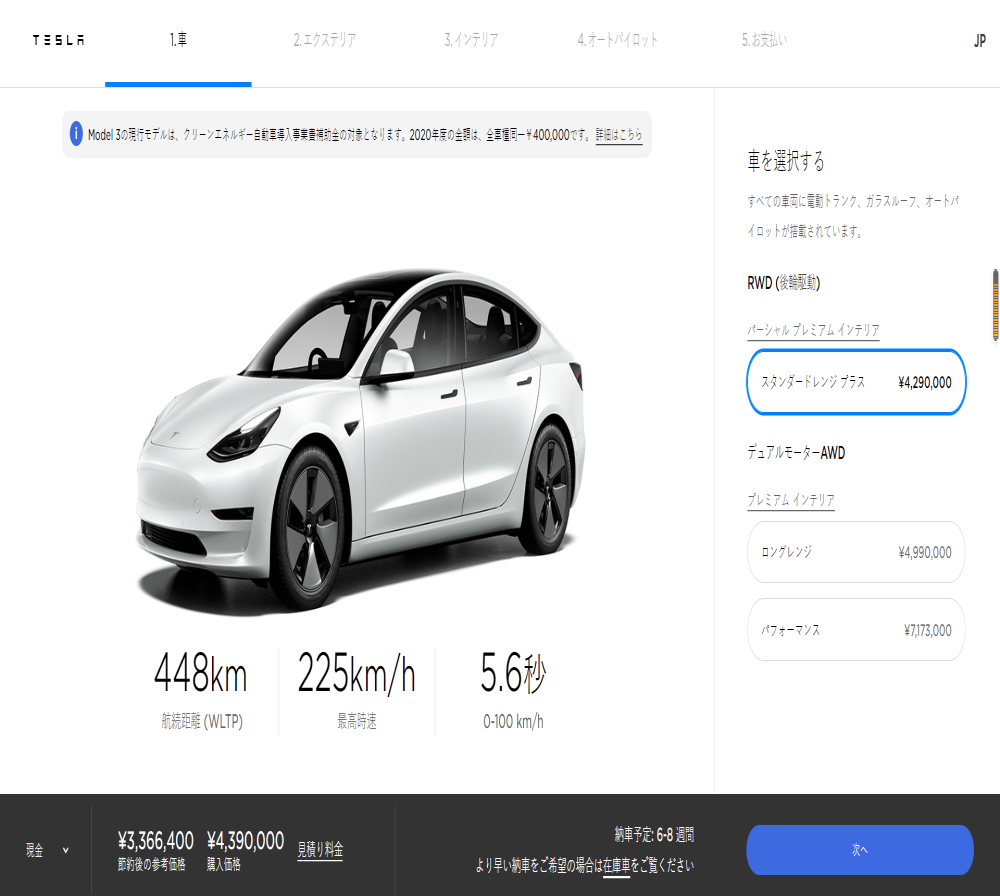1000x896 pixels.
Task: Open the 1.車 tab
Action: 179,40
